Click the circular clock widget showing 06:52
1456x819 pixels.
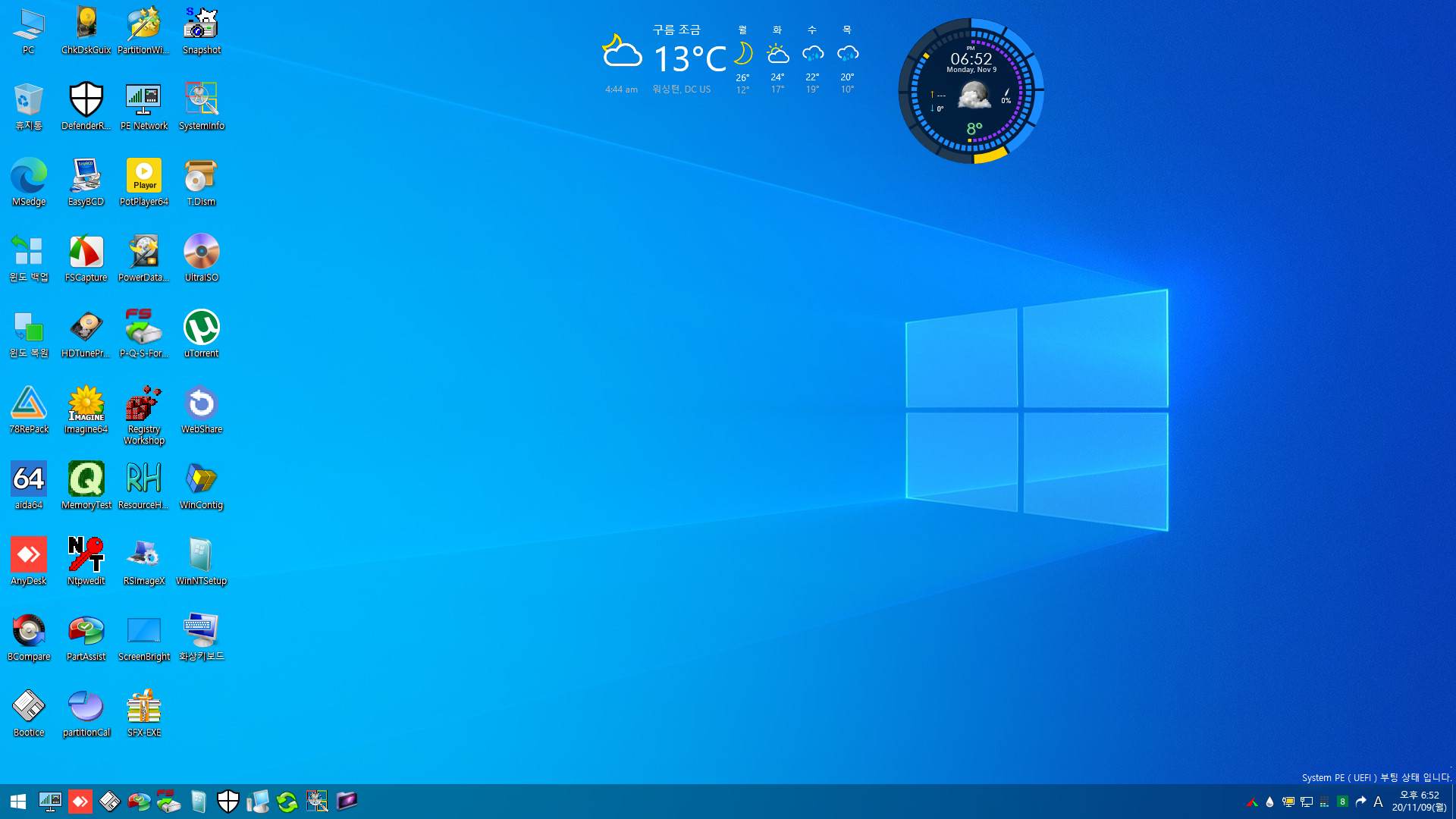pos(971,90)
